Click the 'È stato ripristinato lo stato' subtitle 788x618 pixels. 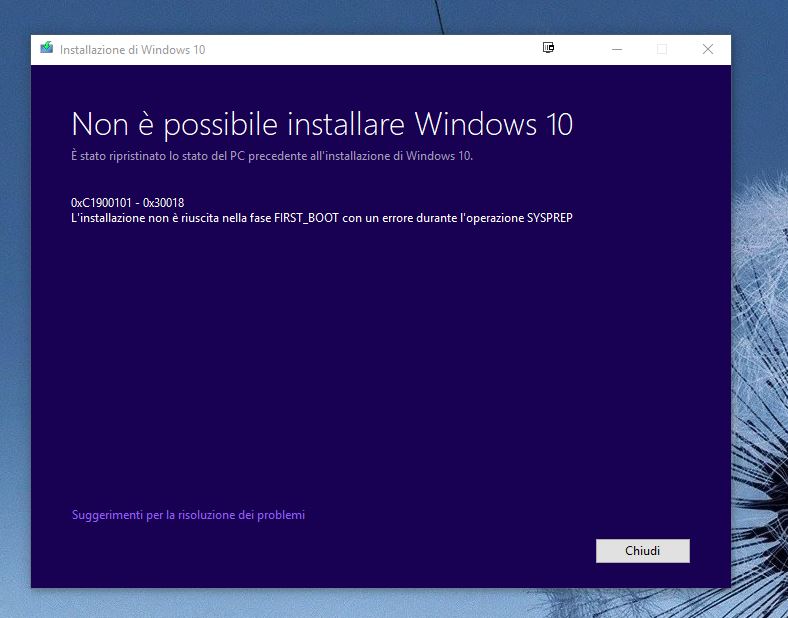tap(272, 156)
